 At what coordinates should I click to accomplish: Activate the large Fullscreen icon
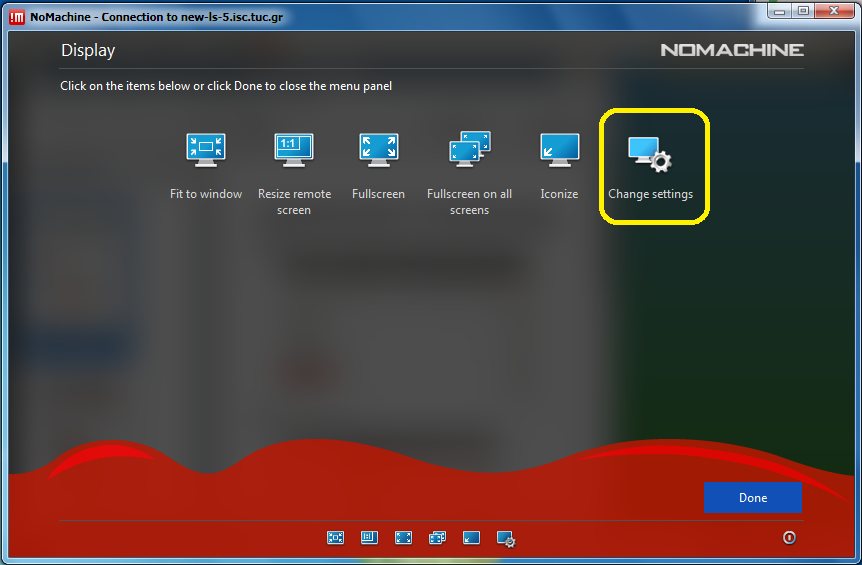[379, 148]
